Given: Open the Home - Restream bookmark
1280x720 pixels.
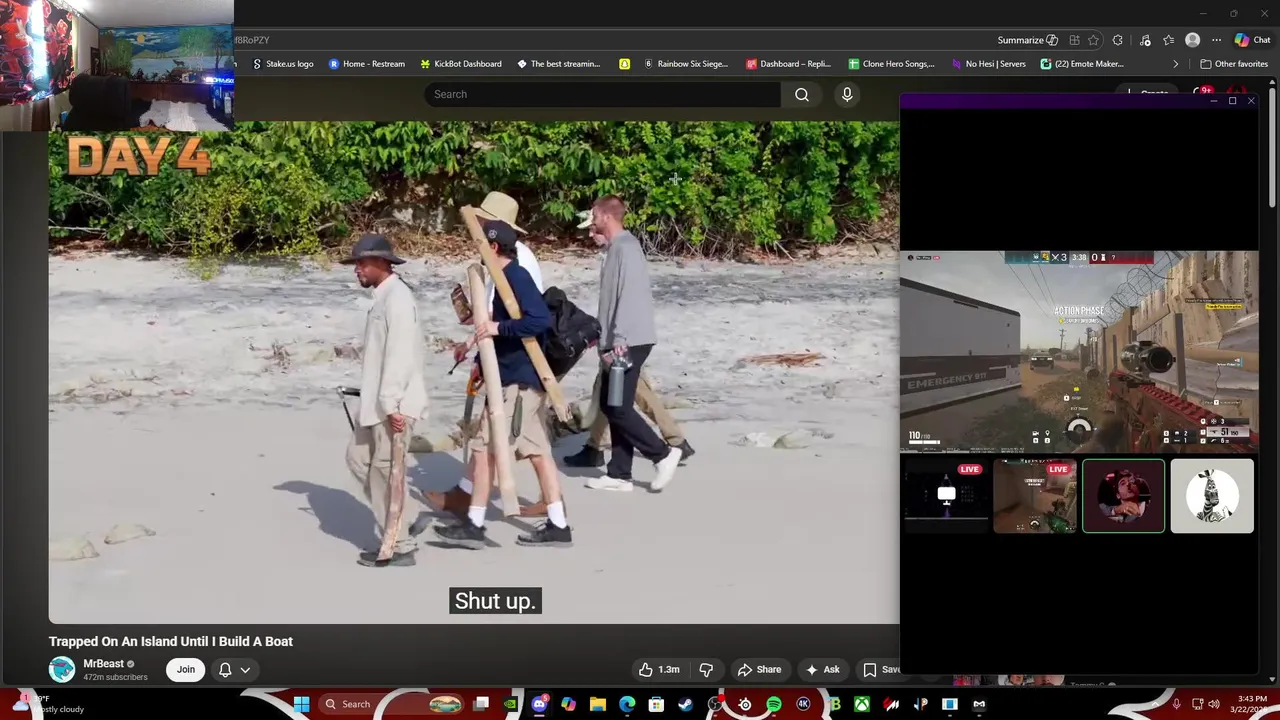Looking at the screenshot, I should [x=367, y=64].
